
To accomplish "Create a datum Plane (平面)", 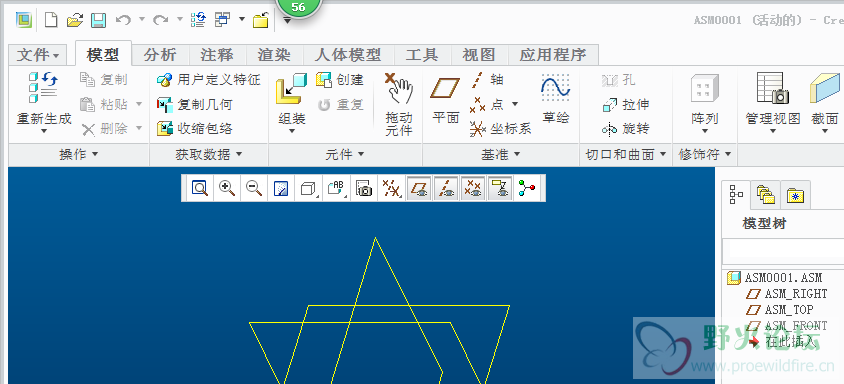I will [445, 88].
